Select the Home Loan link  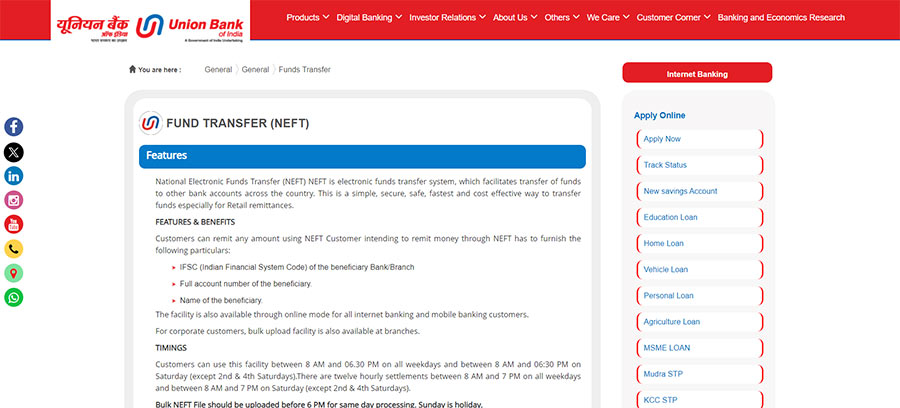tap(700, 243)
